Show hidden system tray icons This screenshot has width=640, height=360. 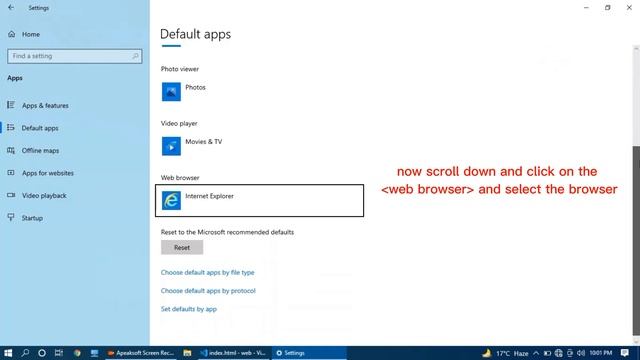536,353
